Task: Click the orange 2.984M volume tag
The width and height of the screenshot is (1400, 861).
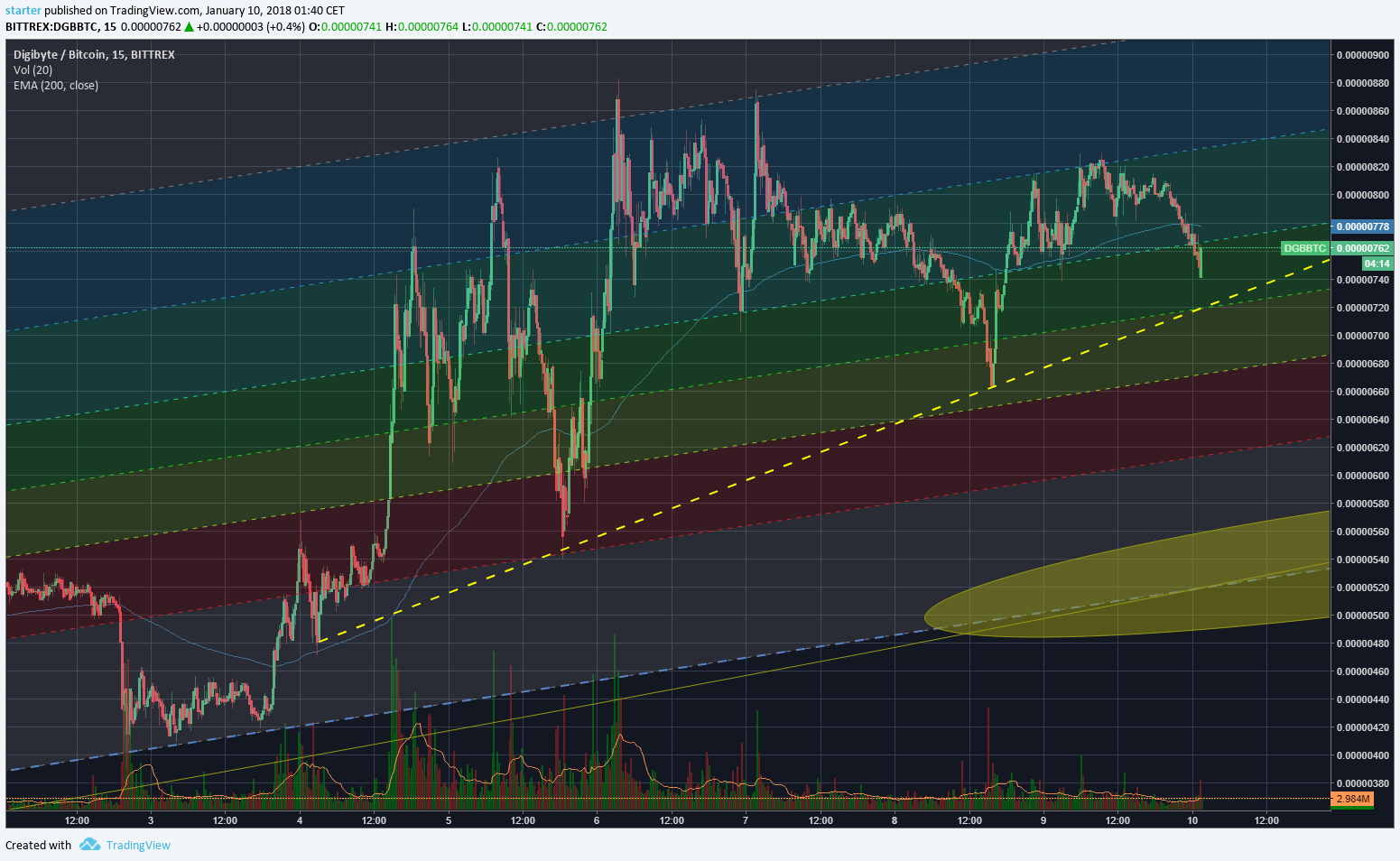Action: point(1353,800)
